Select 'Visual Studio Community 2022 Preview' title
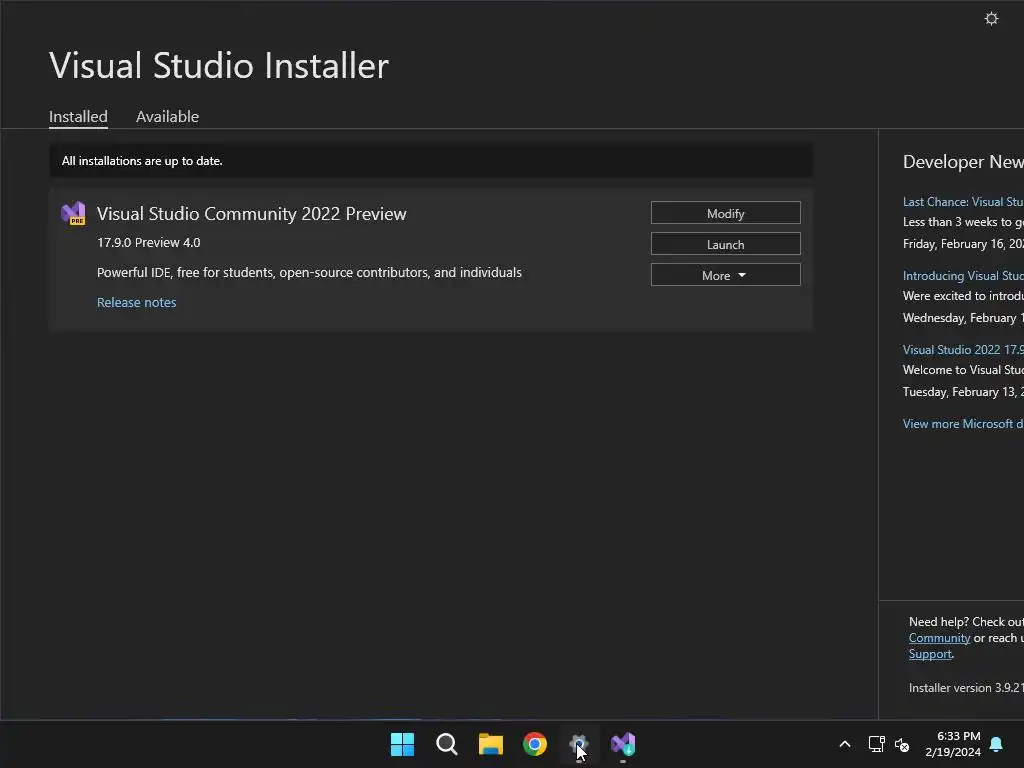 pyautogui.click(x=251, y=214)
